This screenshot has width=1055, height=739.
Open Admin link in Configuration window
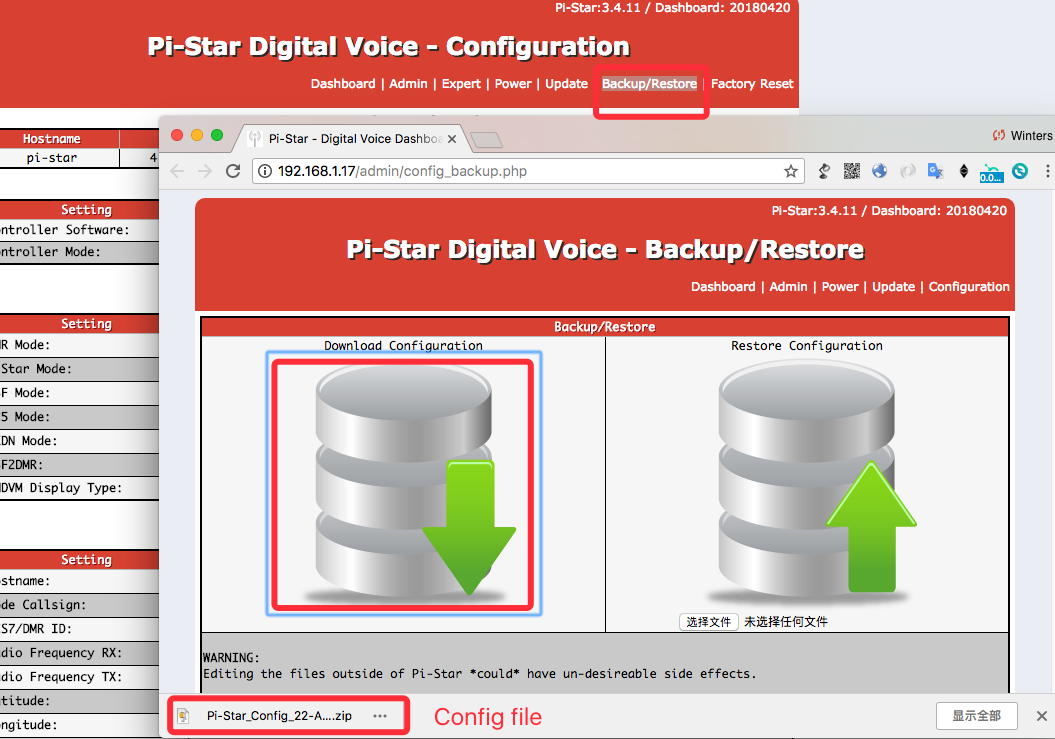pos(408,83)
